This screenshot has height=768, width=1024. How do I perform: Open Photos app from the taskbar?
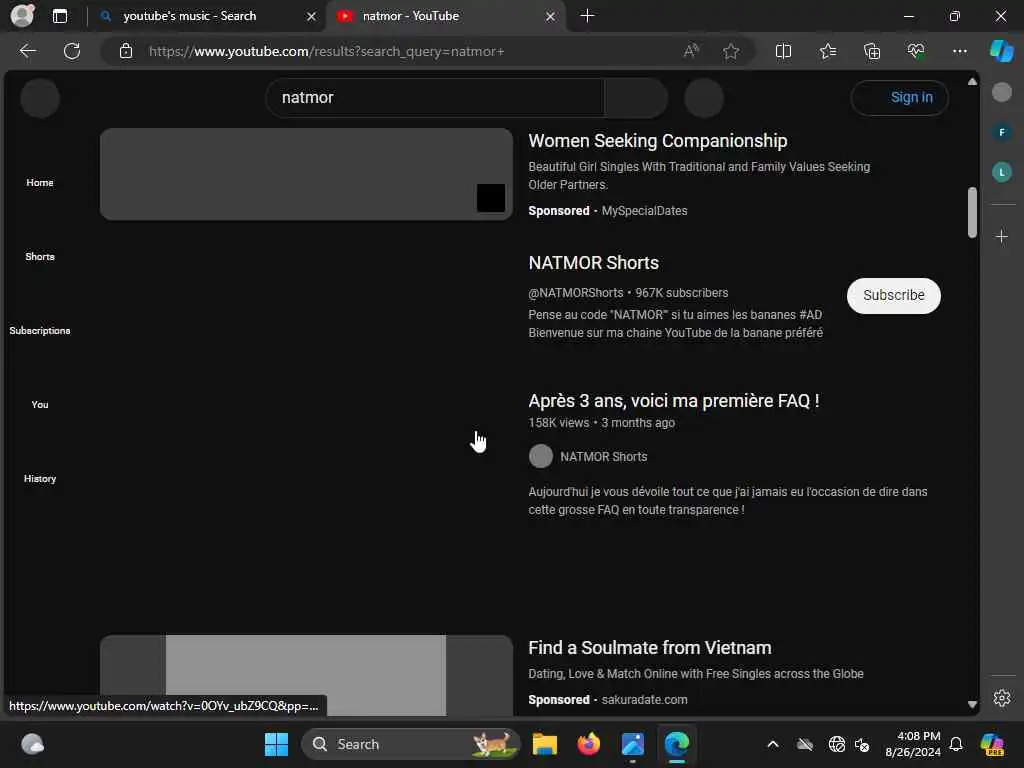(633, 744)
